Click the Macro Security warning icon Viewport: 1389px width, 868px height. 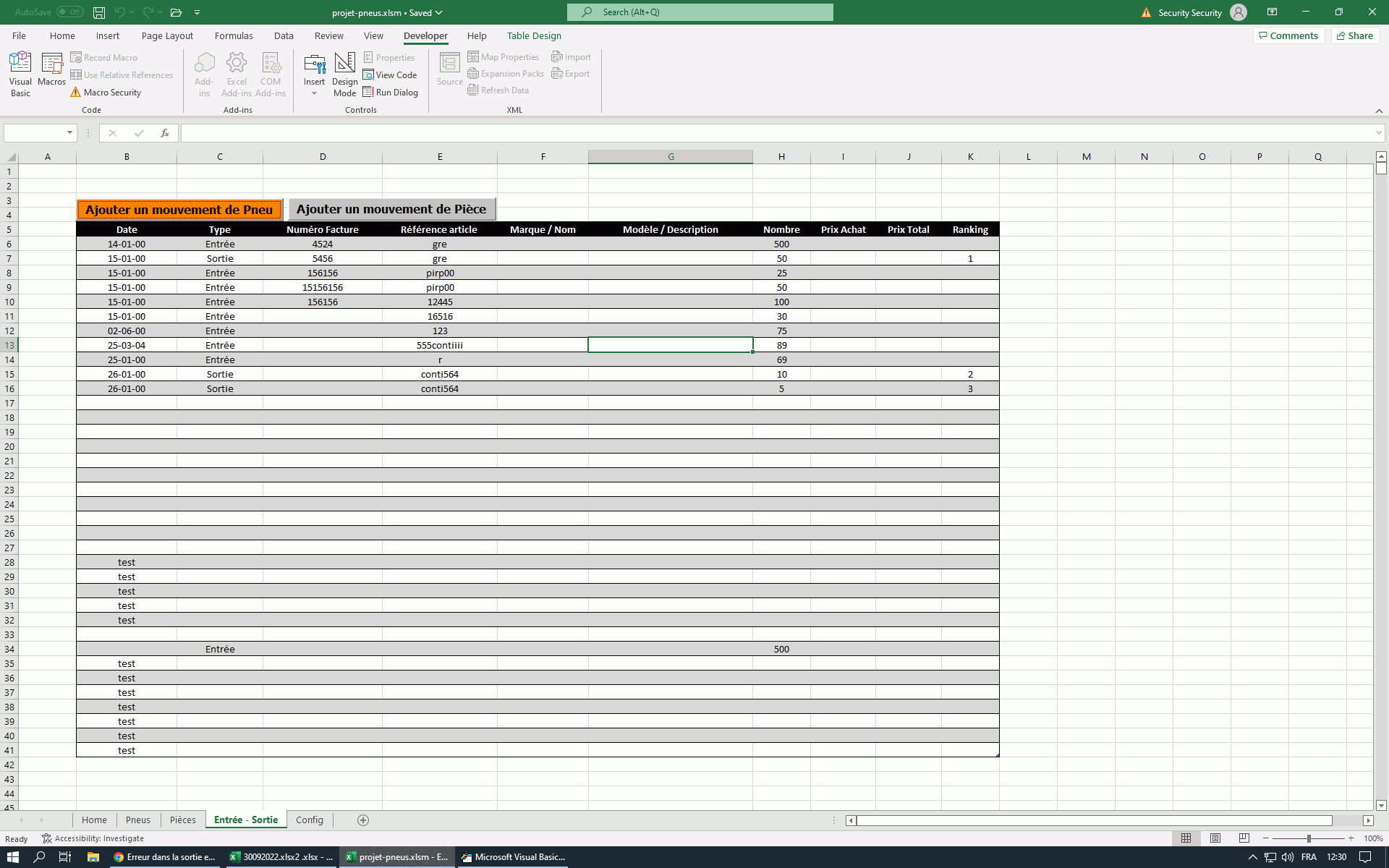(x=76, y=92)
